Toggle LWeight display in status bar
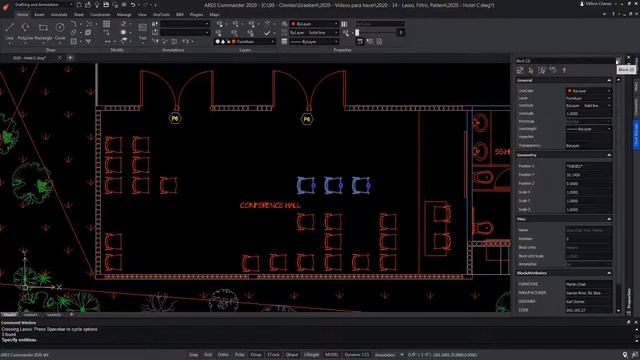 (x=311, y=355)
